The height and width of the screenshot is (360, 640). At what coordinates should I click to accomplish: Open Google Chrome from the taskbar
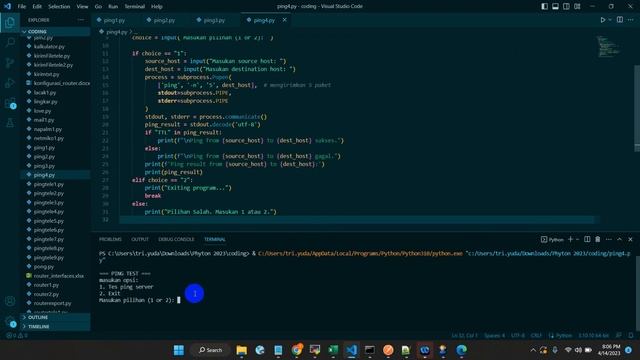[297, 350]
